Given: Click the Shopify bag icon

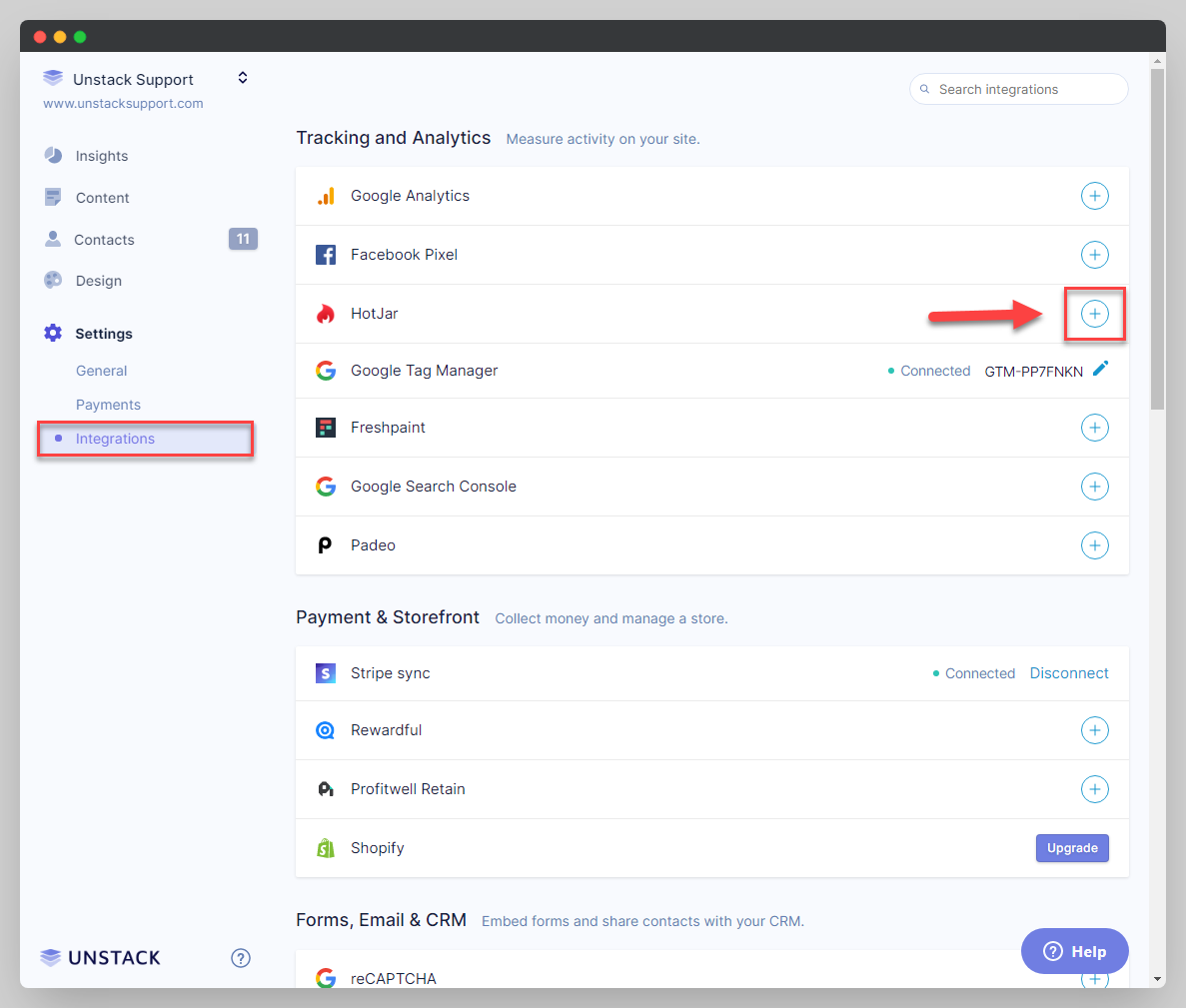Looking at the screenshot, I should point(326,847).
